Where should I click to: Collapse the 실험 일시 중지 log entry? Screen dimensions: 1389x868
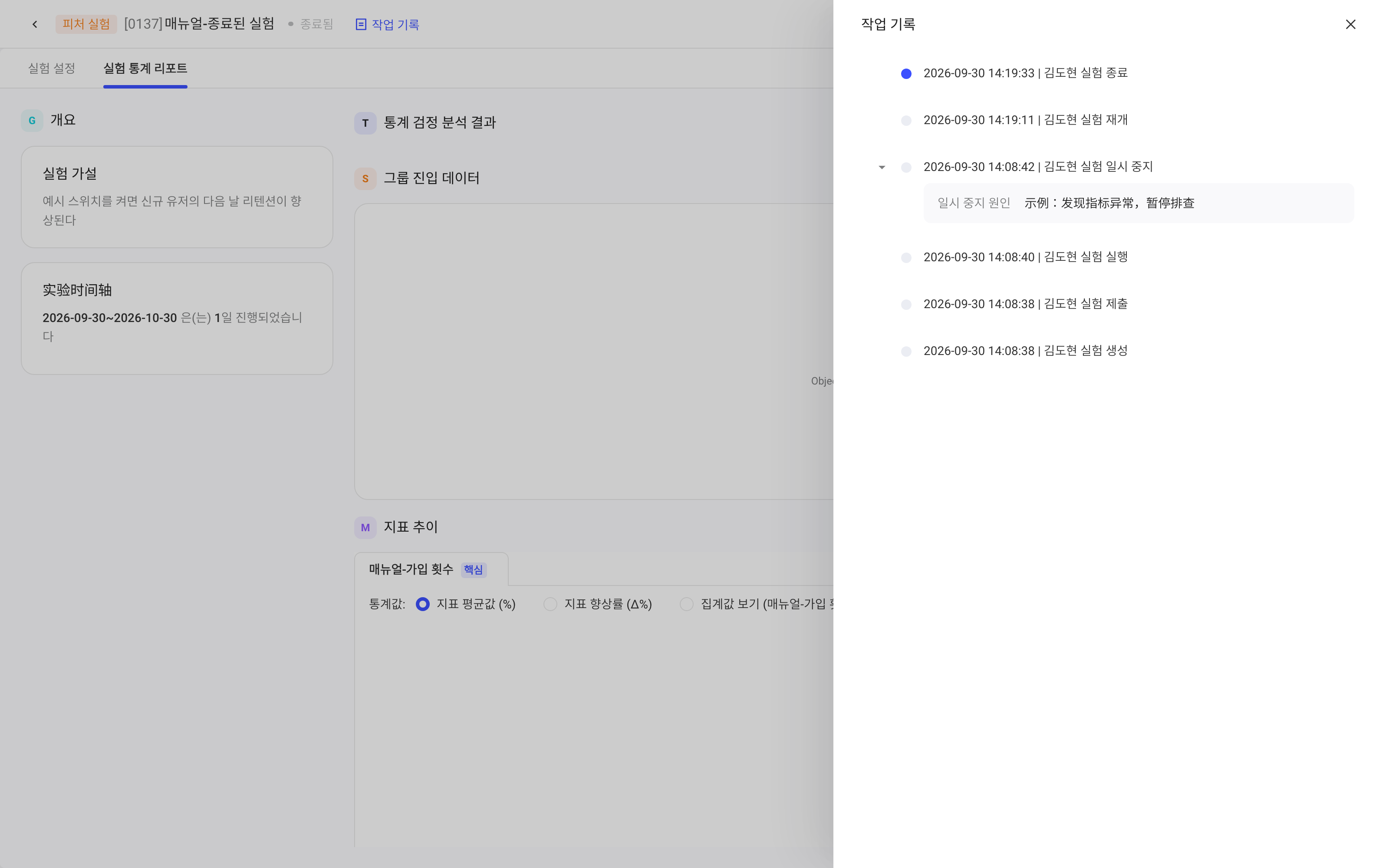click(x=882, y=168)
